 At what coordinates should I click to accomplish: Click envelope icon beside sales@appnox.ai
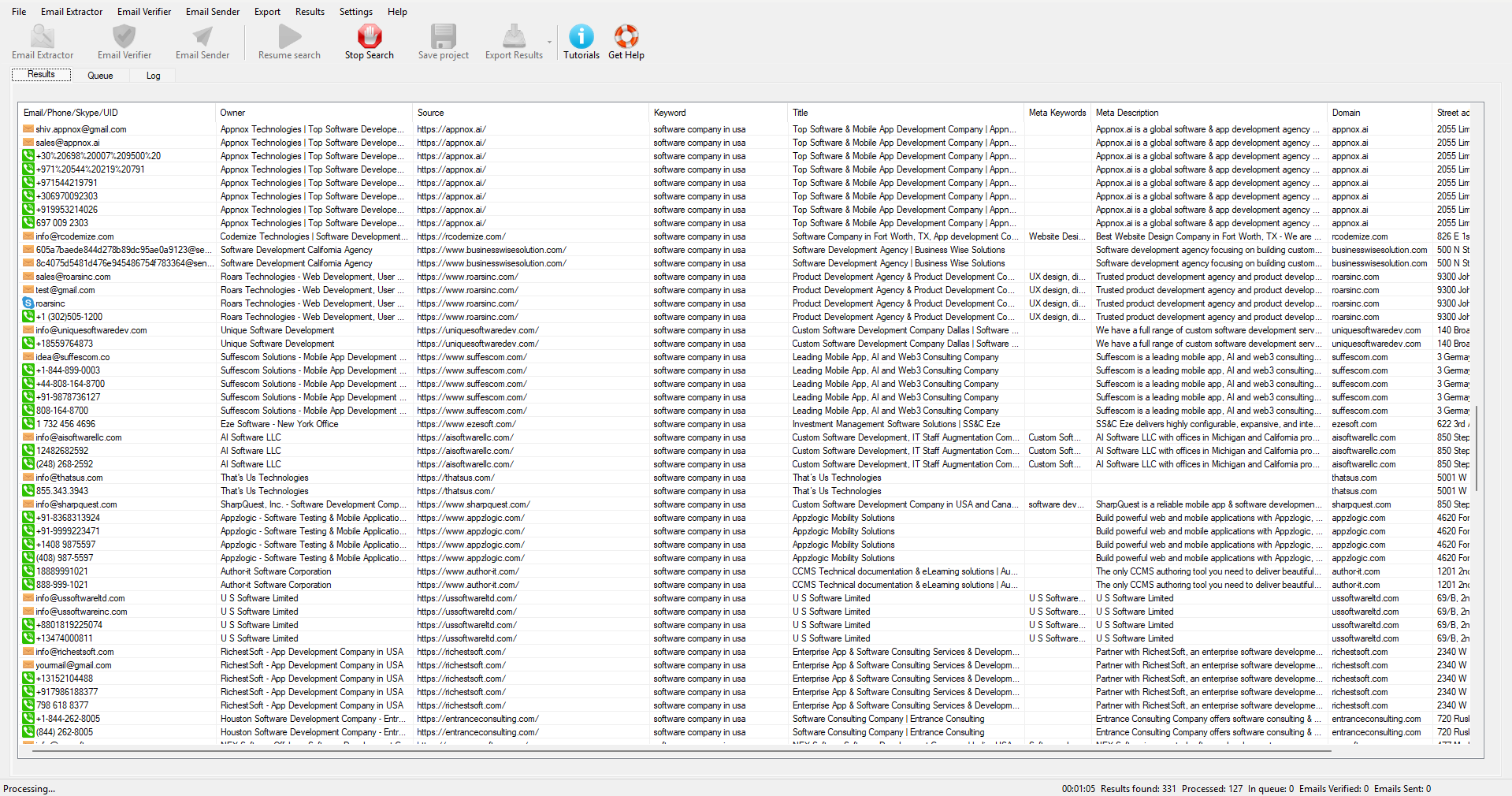tap(28, 143)
